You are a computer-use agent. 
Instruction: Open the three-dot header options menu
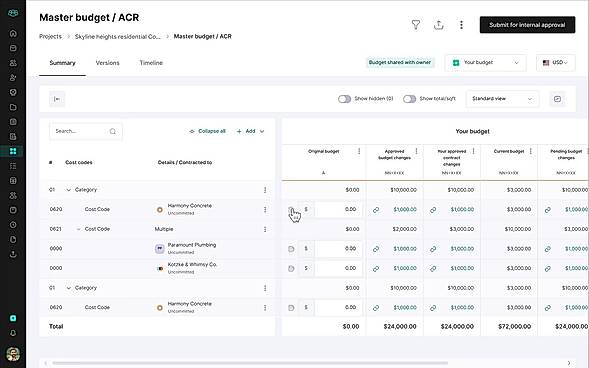(461, 25)
